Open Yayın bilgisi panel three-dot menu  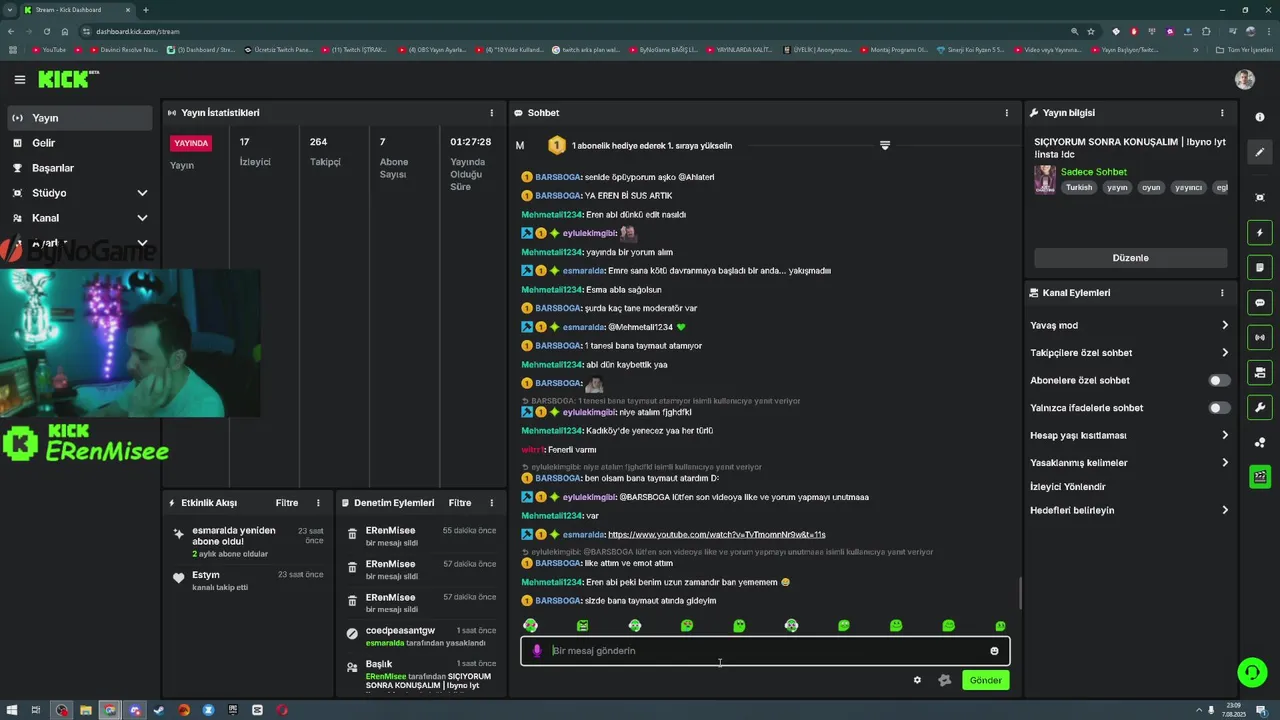pos(1221,113)
